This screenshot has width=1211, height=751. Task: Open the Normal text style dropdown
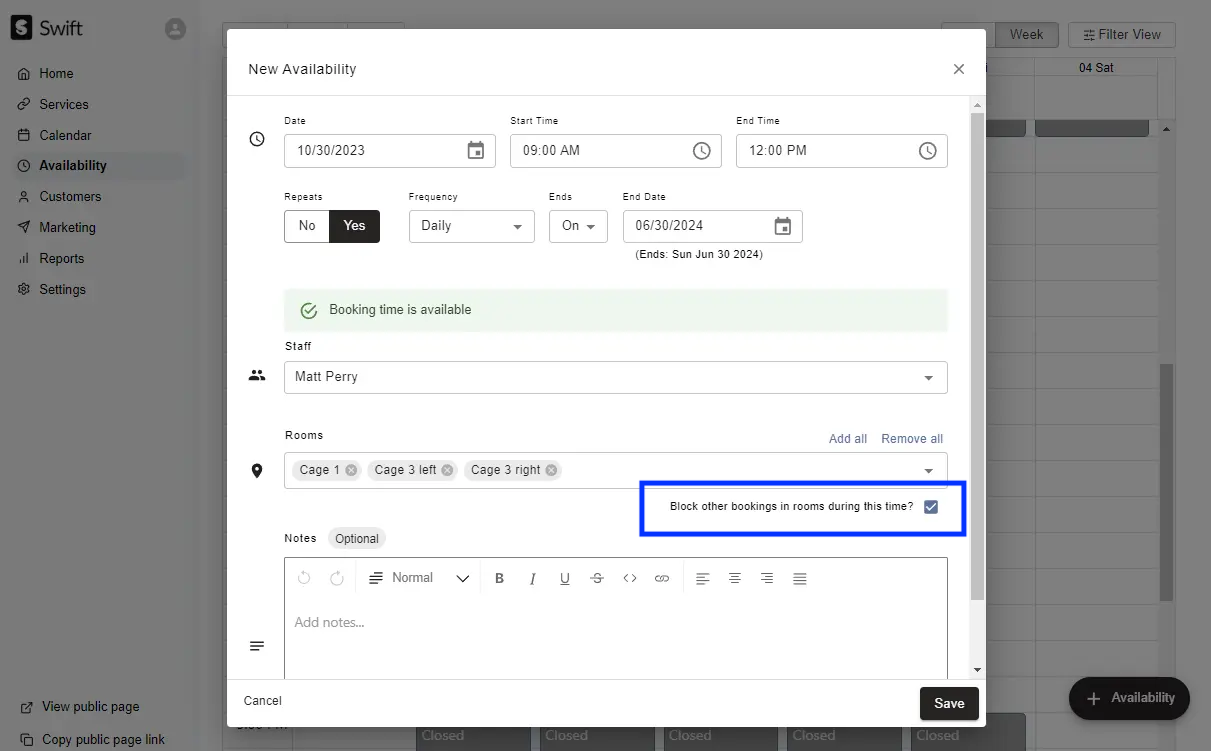pyautogui.click(x=419, y=579)
